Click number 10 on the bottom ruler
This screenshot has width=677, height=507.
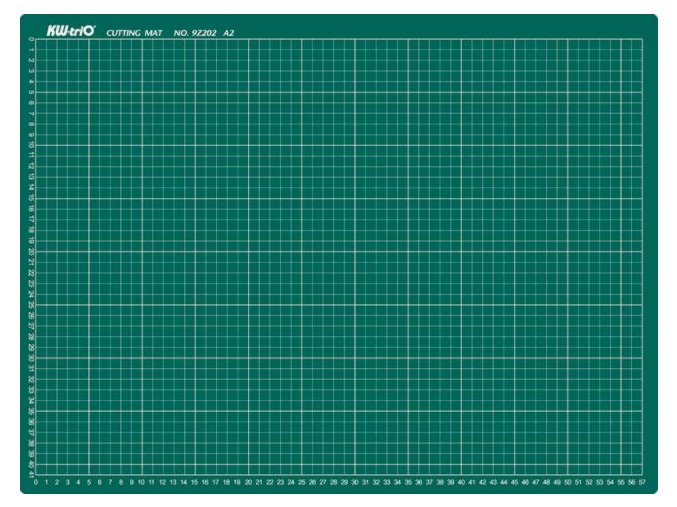[142, 482]
